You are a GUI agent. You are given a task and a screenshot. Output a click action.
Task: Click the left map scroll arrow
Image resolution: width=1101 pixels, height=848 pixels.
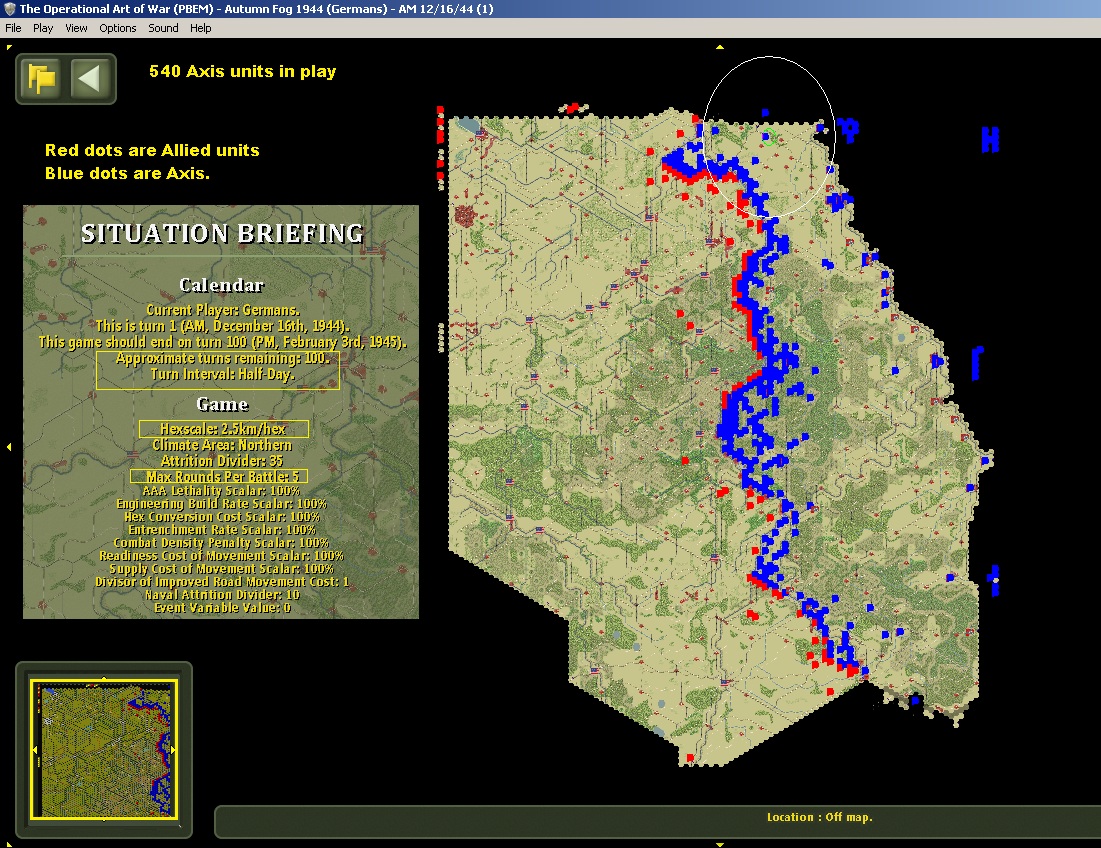click(x=8, y=446)
